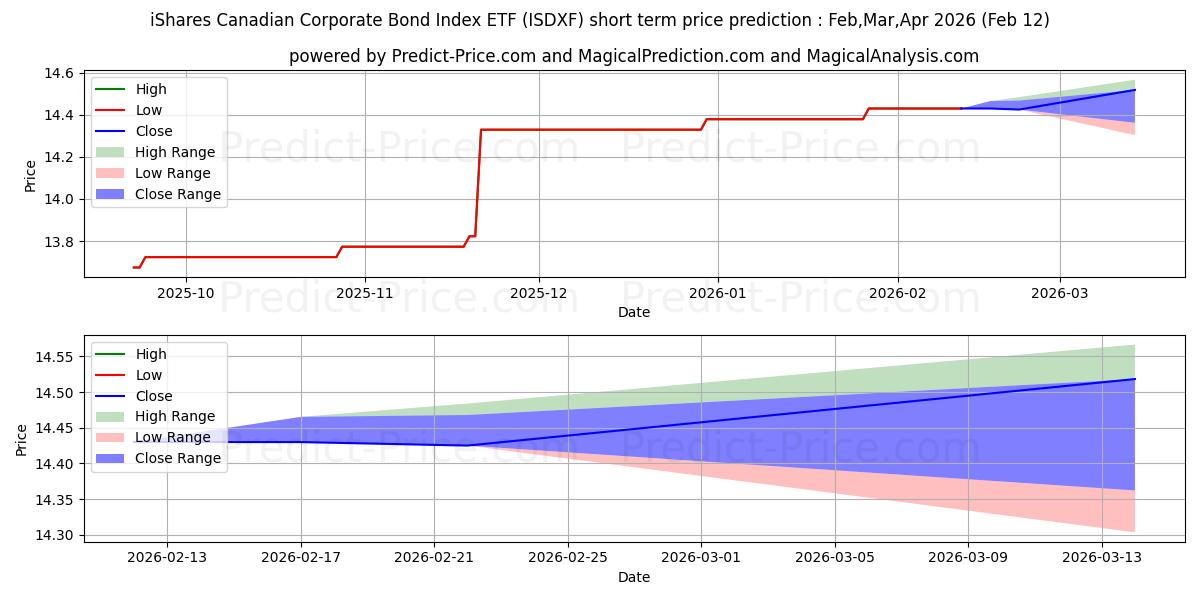Click the 2026-02-25 date tick on bottom chart
This screenshot has height=600, width=1200.
pyautogui.click(x=568, y=559)
